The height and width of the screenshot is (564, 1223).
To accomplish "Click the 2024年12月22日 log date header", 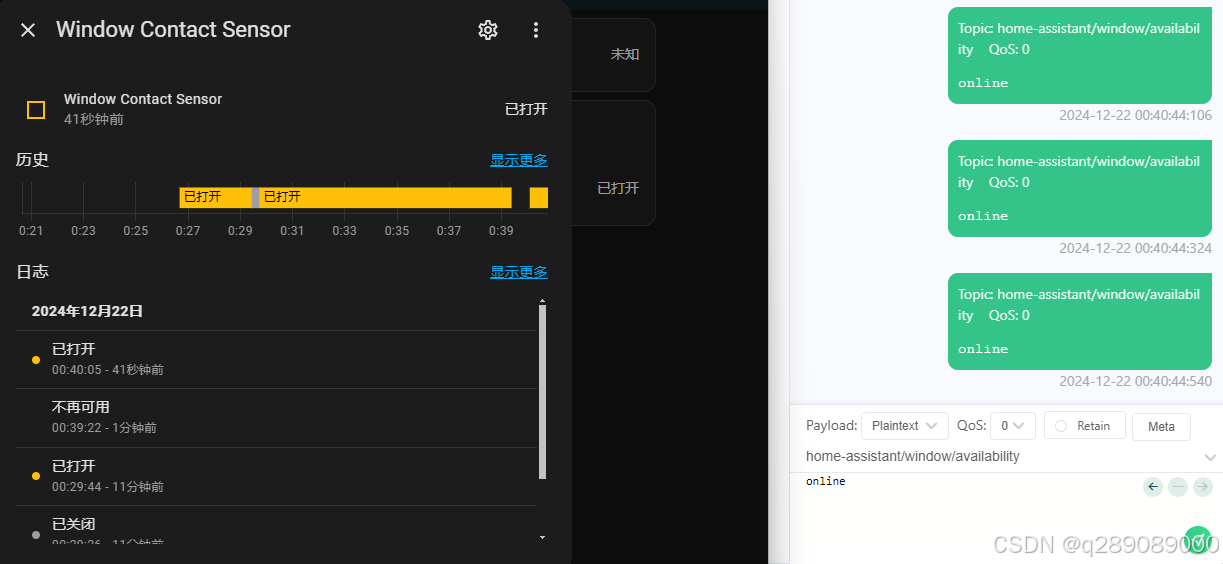I will [x=87, y=311].
